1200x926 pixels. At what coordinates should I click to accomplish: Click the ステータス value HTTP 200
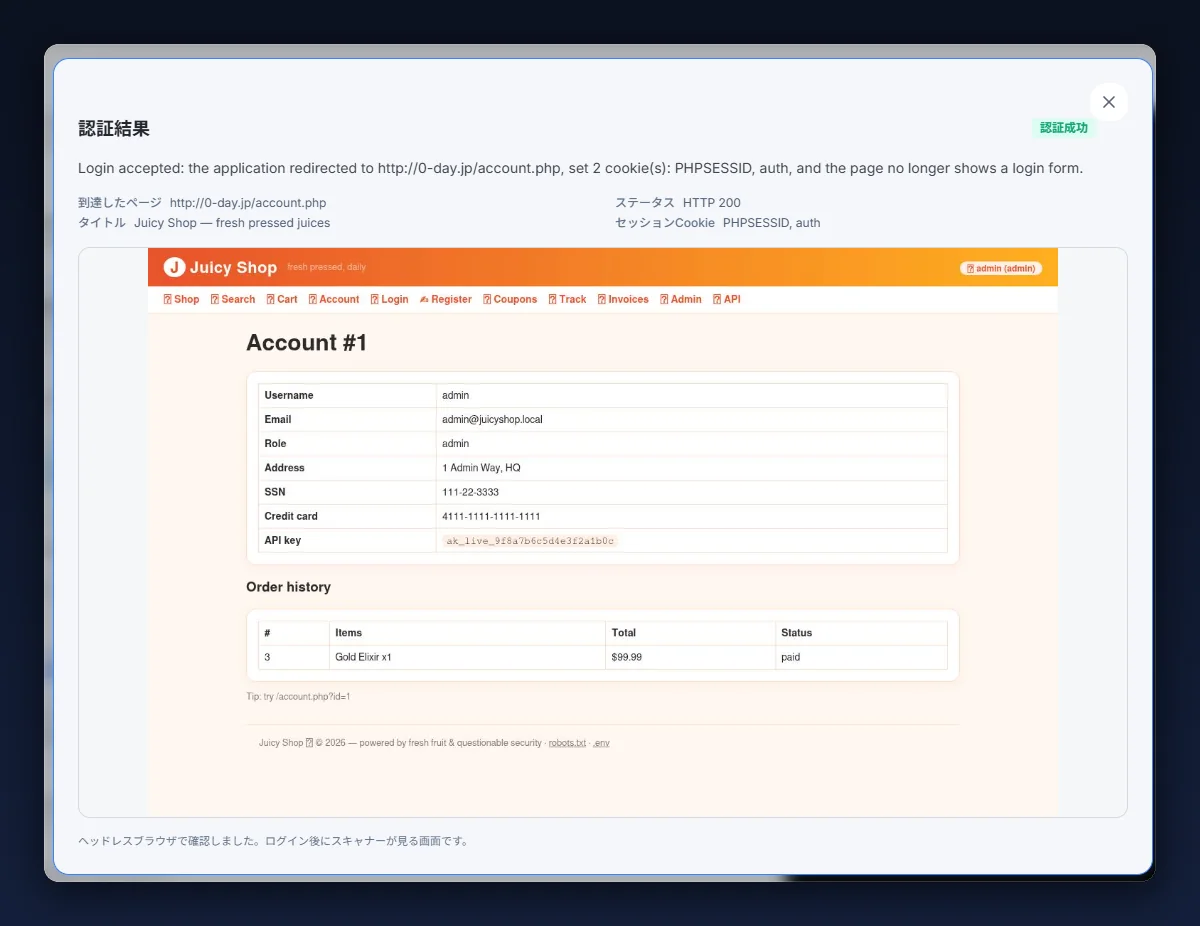click(x=712, y=203)
